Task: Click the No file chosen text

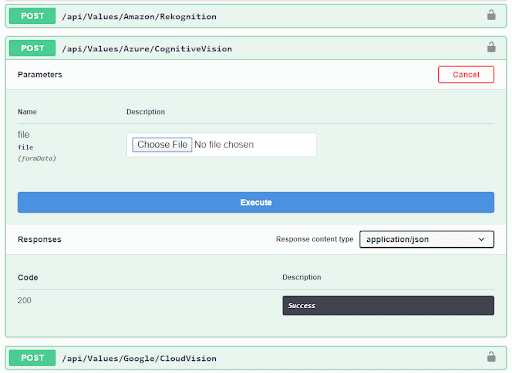Action: [224, 145]
